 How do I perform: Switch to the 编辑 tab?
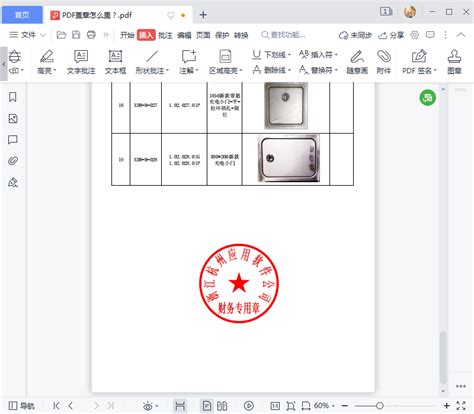pyautogui.click(x=184, y=35)
